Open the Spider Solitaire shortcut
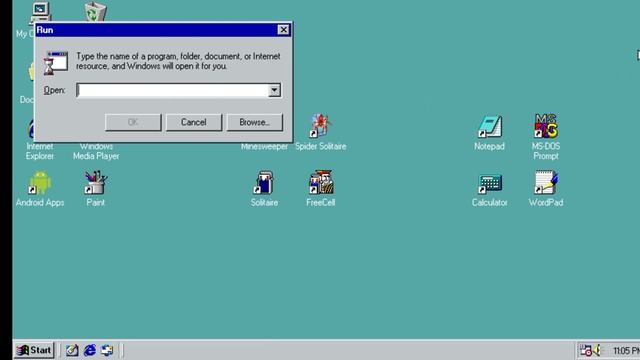 (320, 126)
